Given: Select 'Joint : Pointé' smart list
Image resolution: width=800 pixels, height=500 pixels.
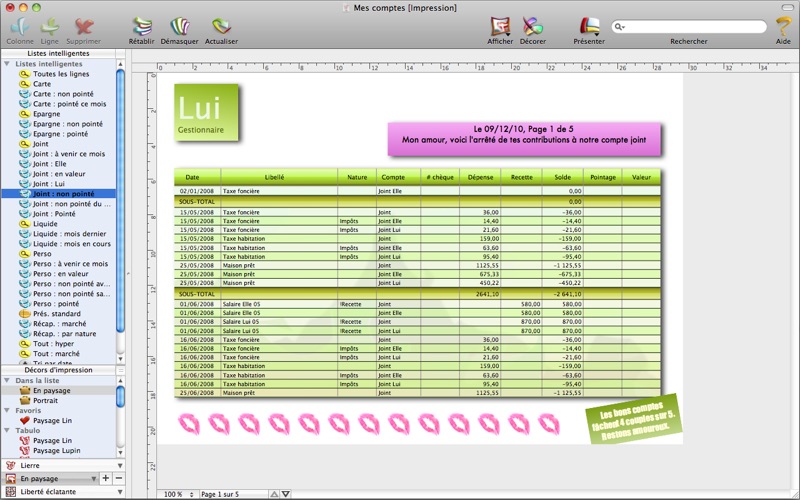Looking at the screenshot, I should pos(54,214).
